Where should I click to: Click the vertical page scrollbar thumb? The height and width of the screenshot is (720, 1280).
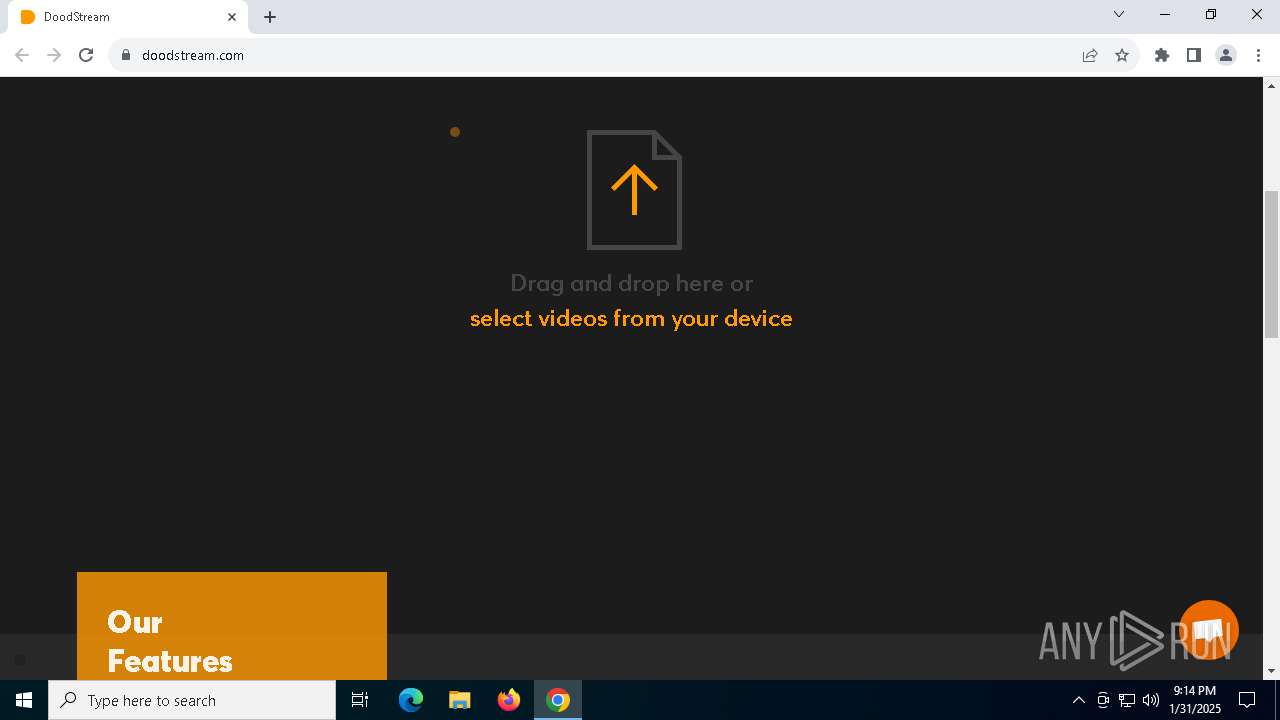coord(1272,264)
